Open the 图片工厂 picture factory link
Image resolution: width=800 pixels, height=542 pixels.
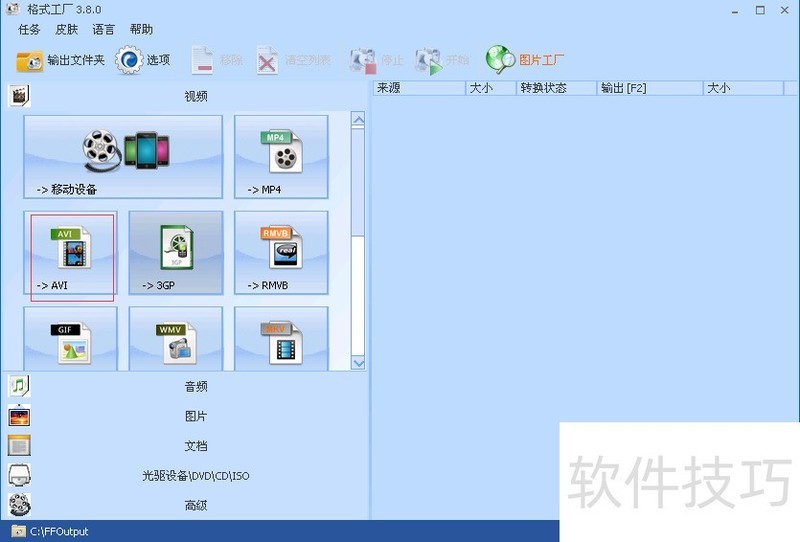[524, 60]
